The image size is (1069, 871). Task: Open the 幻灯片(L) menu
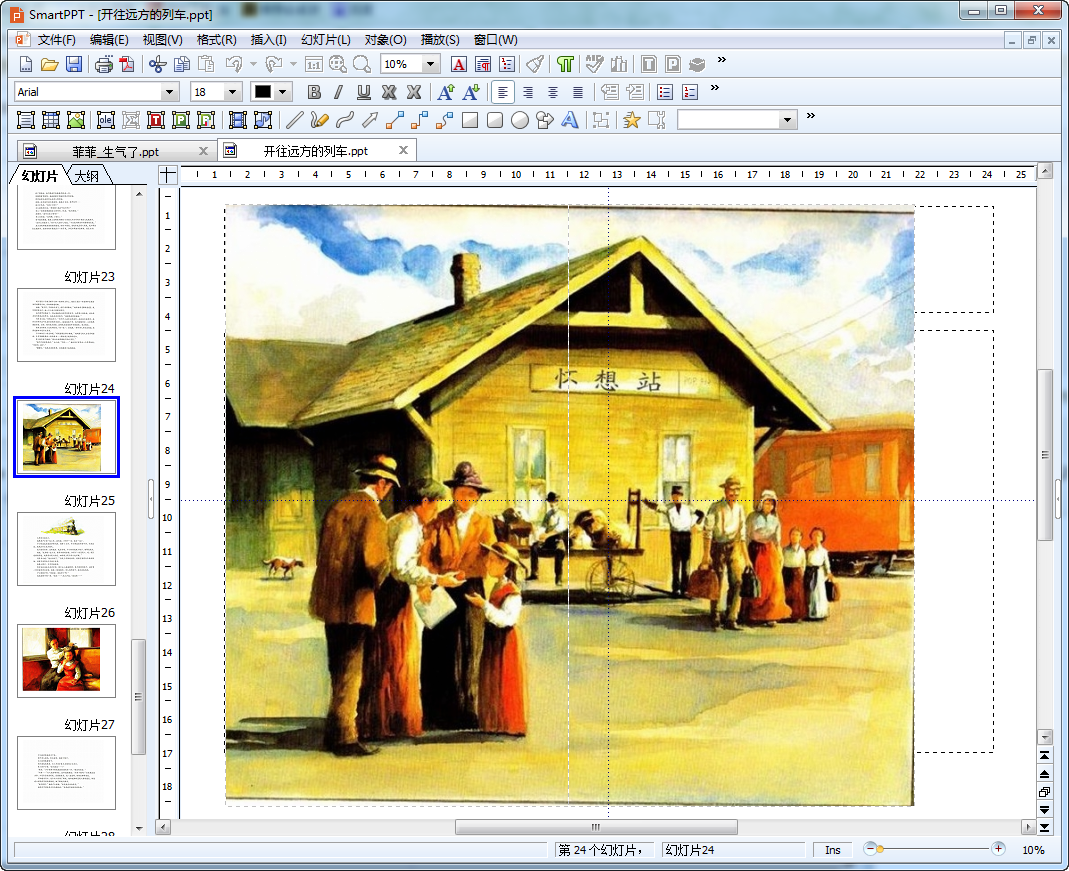click(x=325, y=40)
